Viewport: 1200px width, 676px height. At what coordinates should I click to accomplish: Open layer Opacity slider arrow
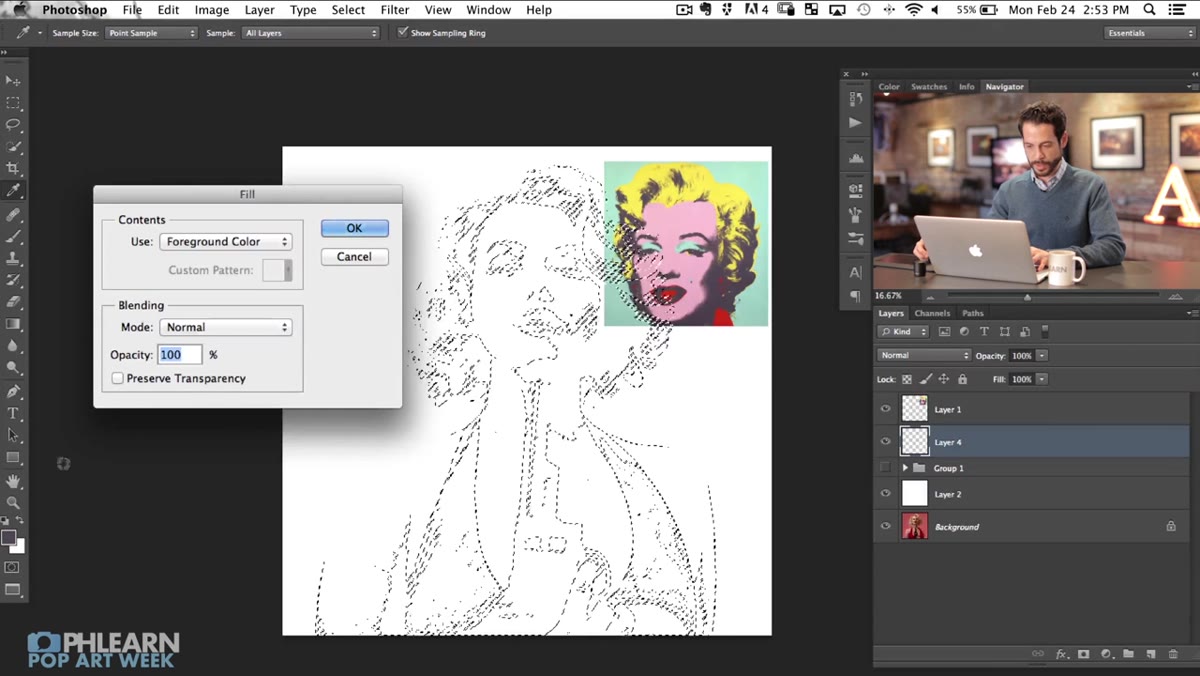pyautogui.click(x=1042, y=355)
